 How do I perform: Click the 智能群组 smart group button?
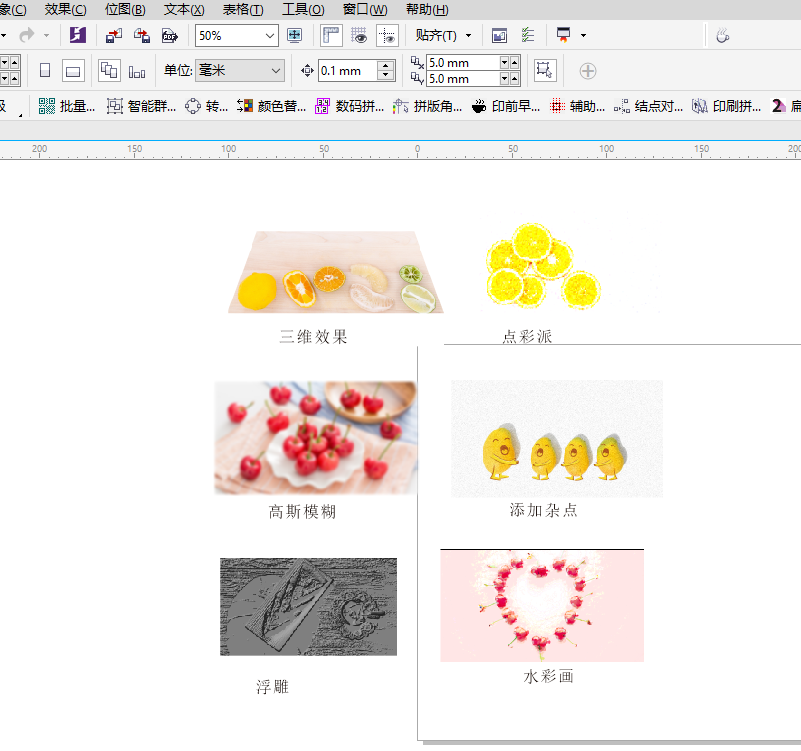pos(142,106)
